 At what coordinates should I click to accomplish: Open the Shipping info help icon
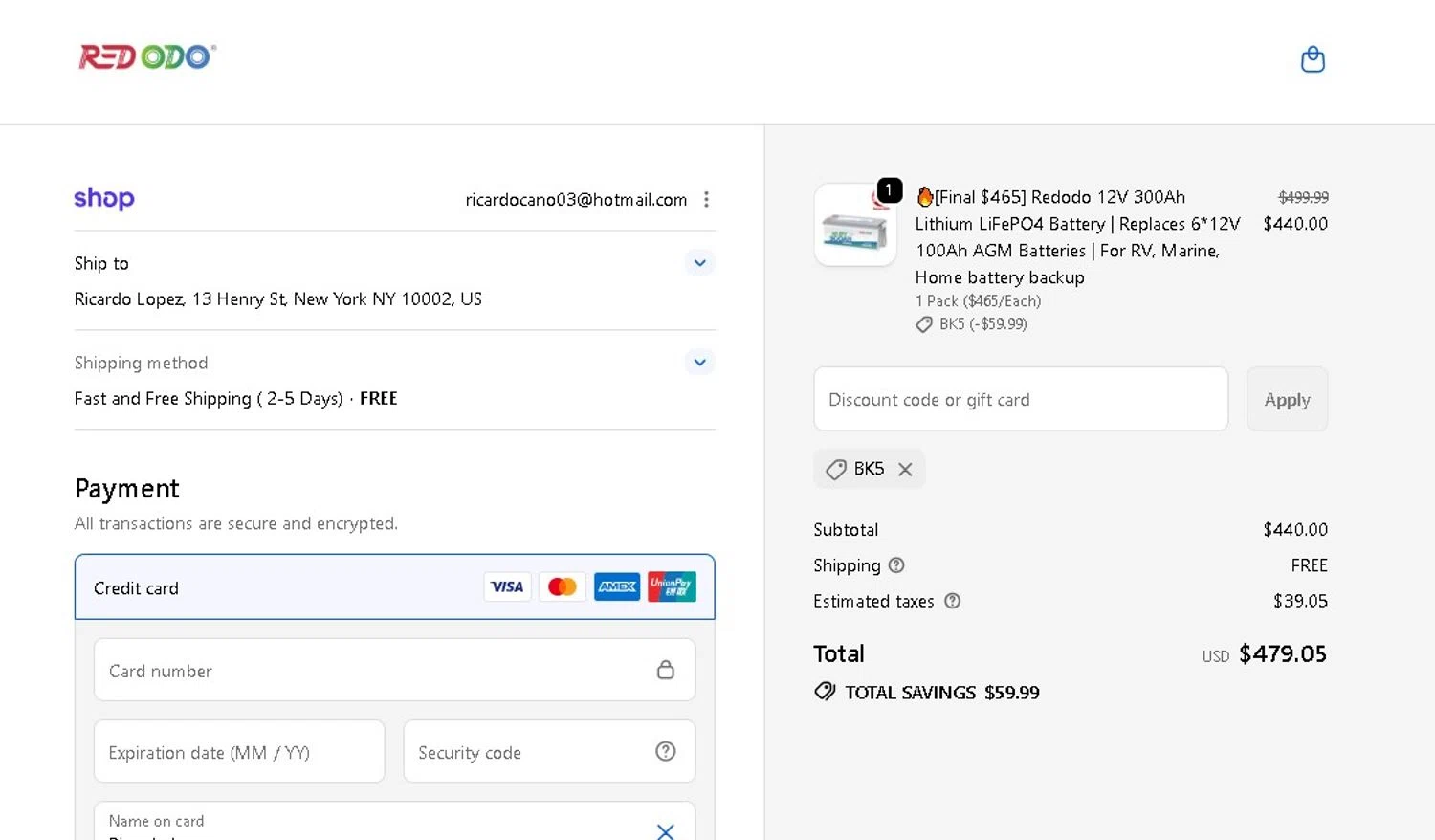coord(896,565)
